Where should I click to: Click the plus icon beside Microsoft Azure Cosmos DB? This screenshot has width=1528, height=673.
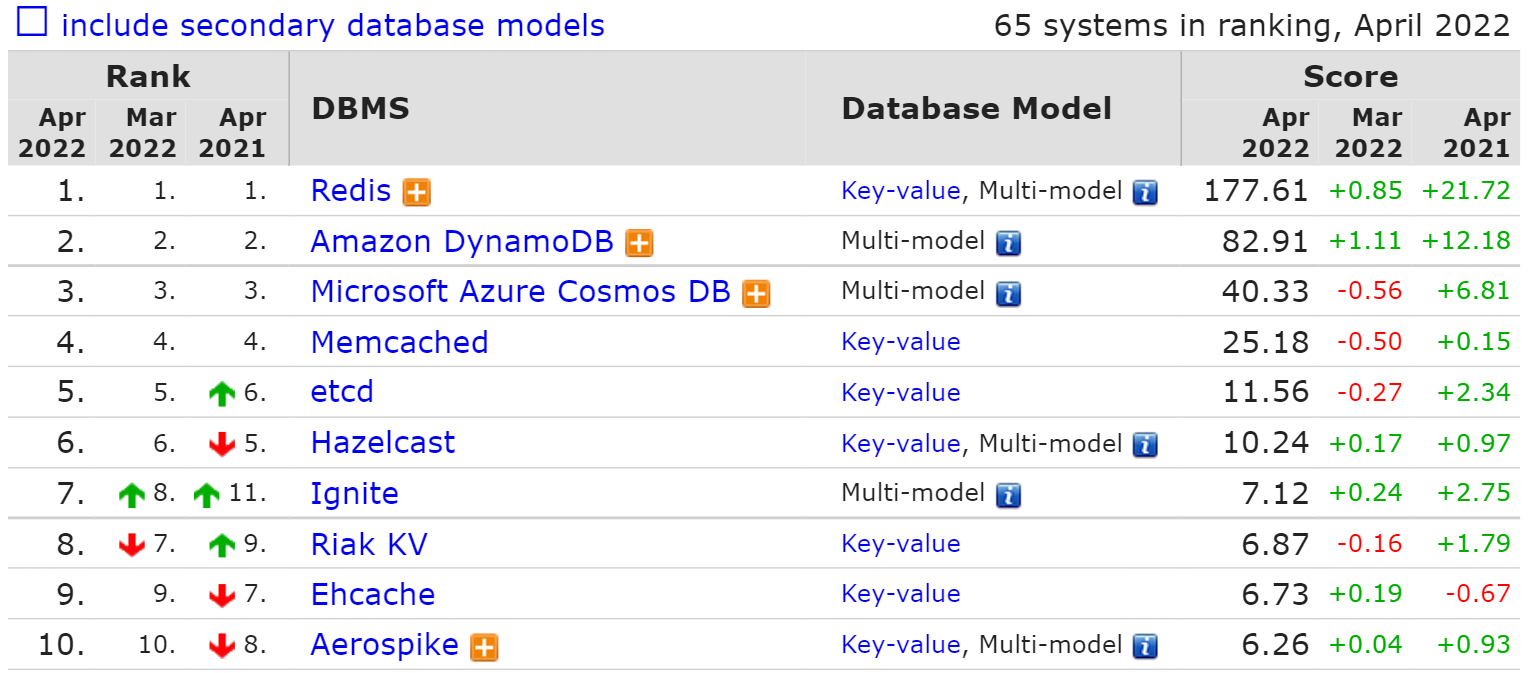(x=756, y=294)
